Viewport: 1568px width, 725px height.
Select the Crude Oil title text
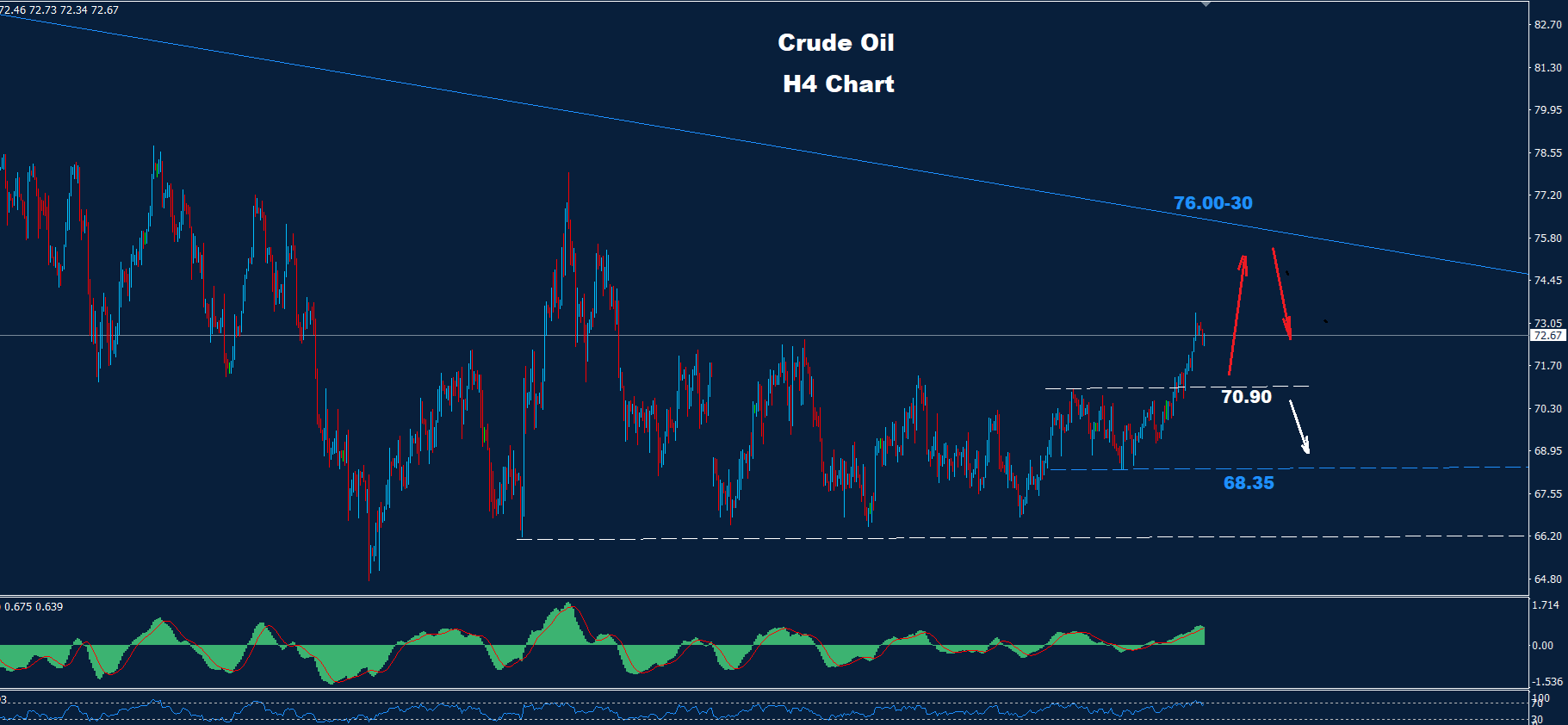click(835, 43)
